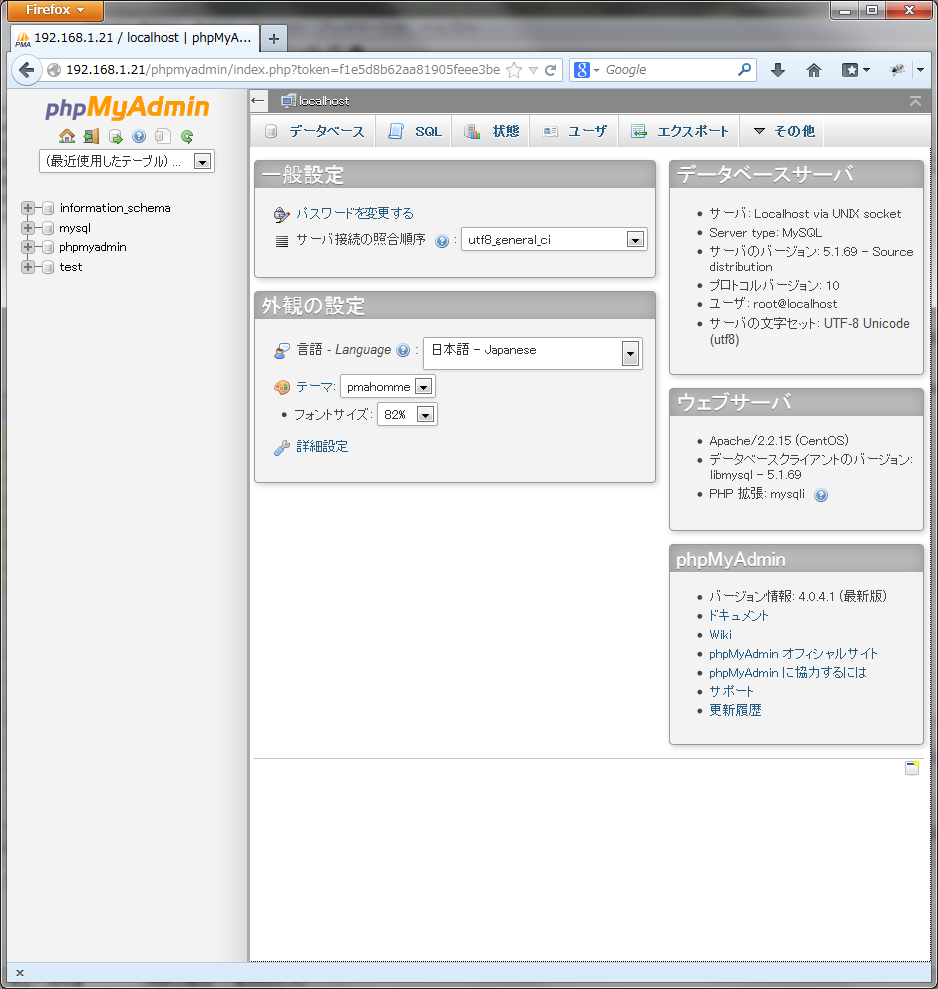Bookmark this page with the star icon
This screenshot has height=989, width=938.
515,70
